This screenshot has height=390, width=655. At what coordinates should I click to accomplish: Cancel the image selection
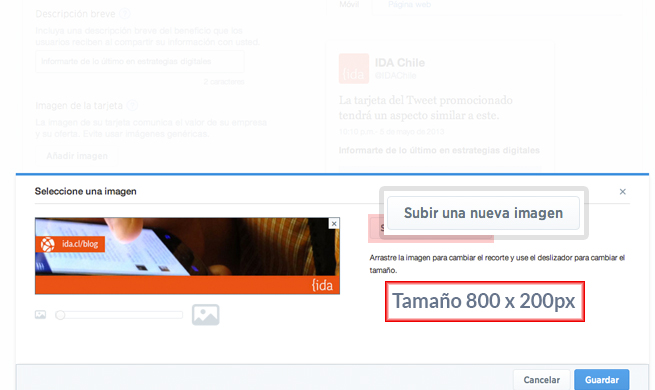click(541, 380)
